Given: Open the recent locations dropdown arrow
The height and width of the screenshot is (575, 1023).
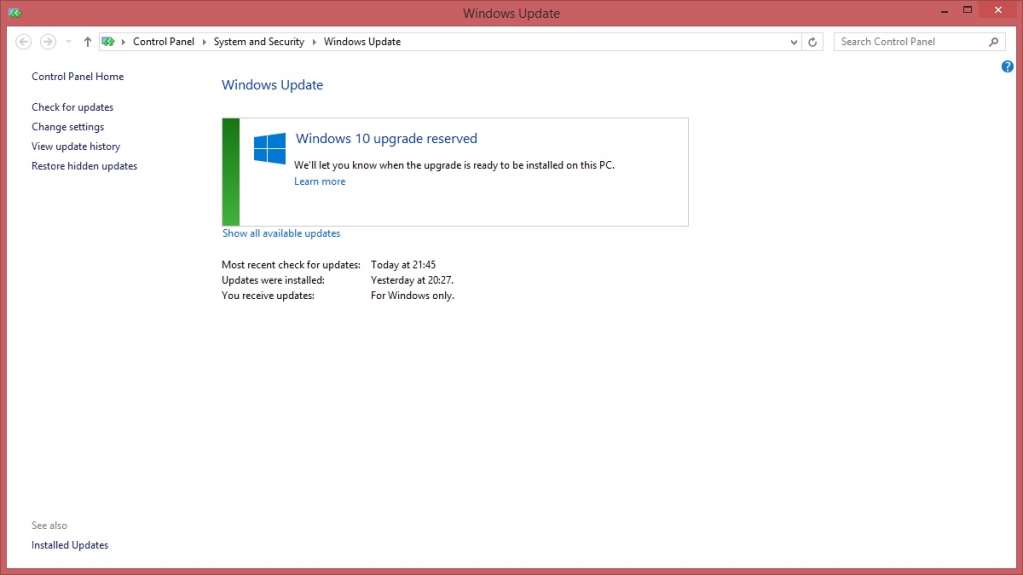Looking at the screenshot, I should (68, 42).
